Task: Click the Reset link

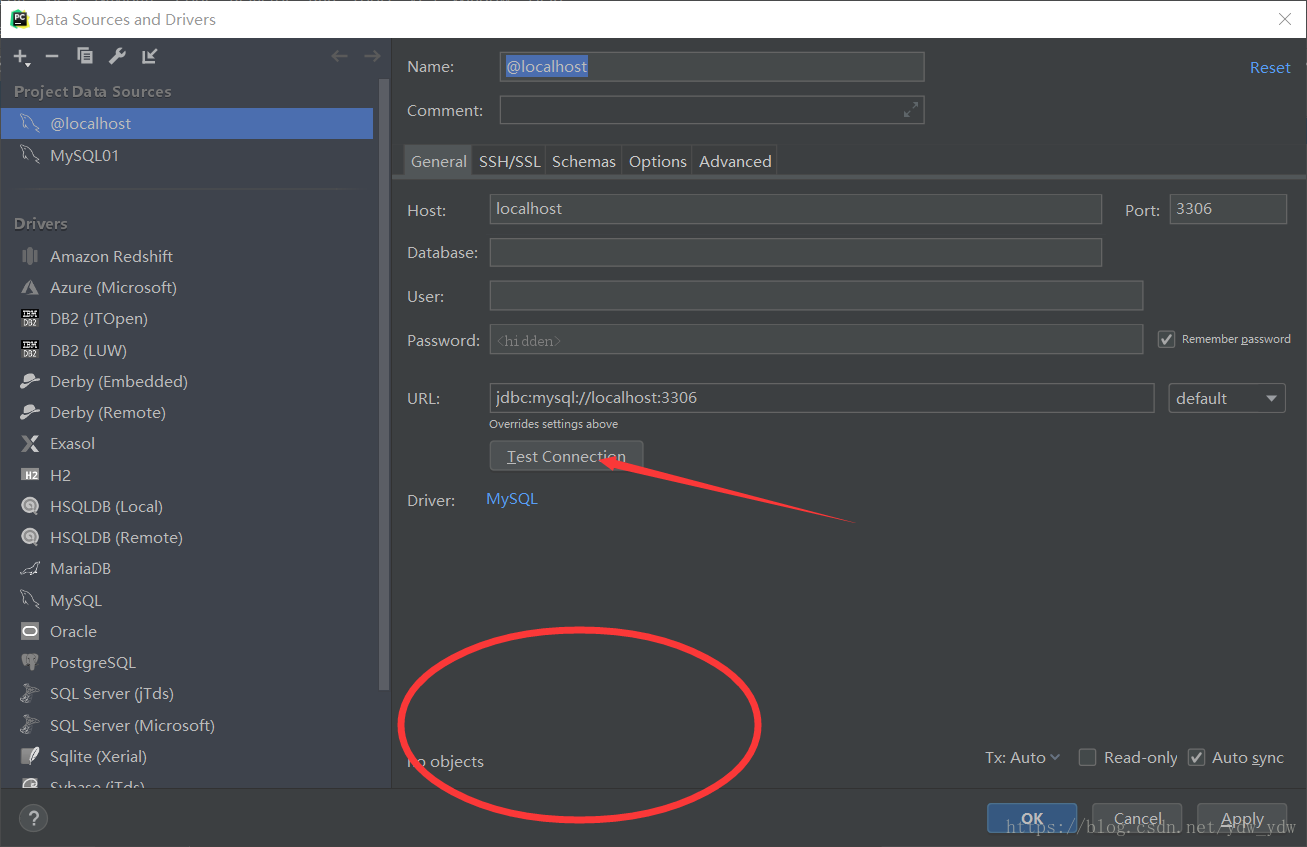Action: tap(1270, 67)
